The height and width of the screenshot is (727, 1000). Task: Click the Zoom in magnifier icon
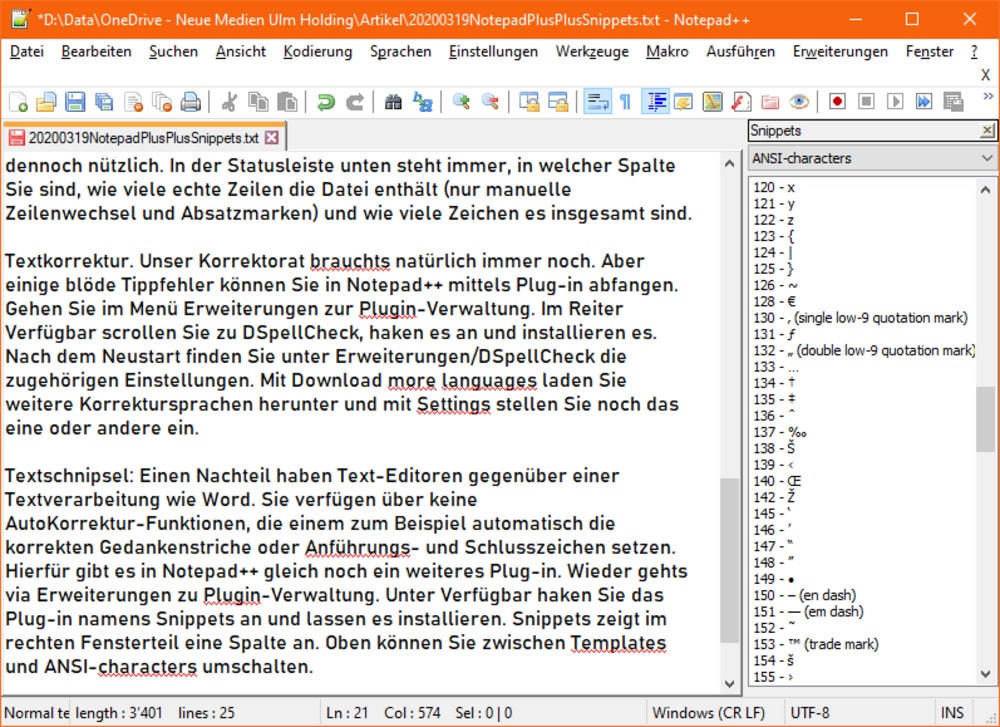click(461, 101)
